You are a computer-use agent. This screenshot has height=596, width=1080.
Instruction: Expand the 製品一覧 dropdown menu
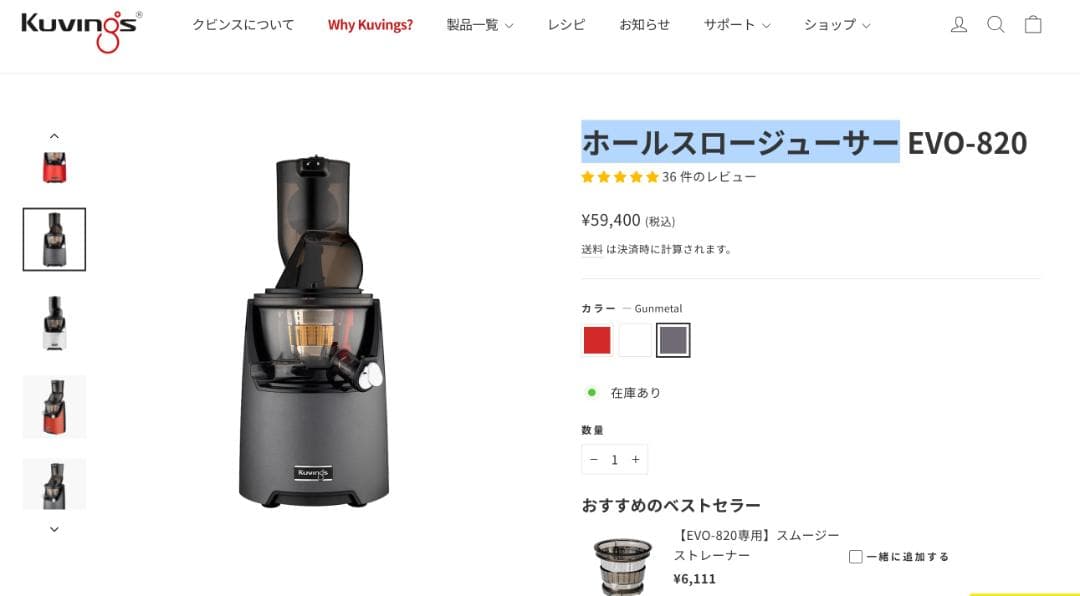(479, 25)
